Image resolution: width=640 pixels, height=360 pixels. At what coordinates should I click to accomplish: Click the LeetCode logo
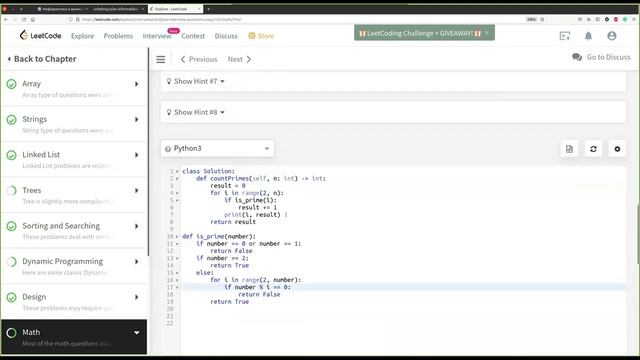(x=40, y=36)
